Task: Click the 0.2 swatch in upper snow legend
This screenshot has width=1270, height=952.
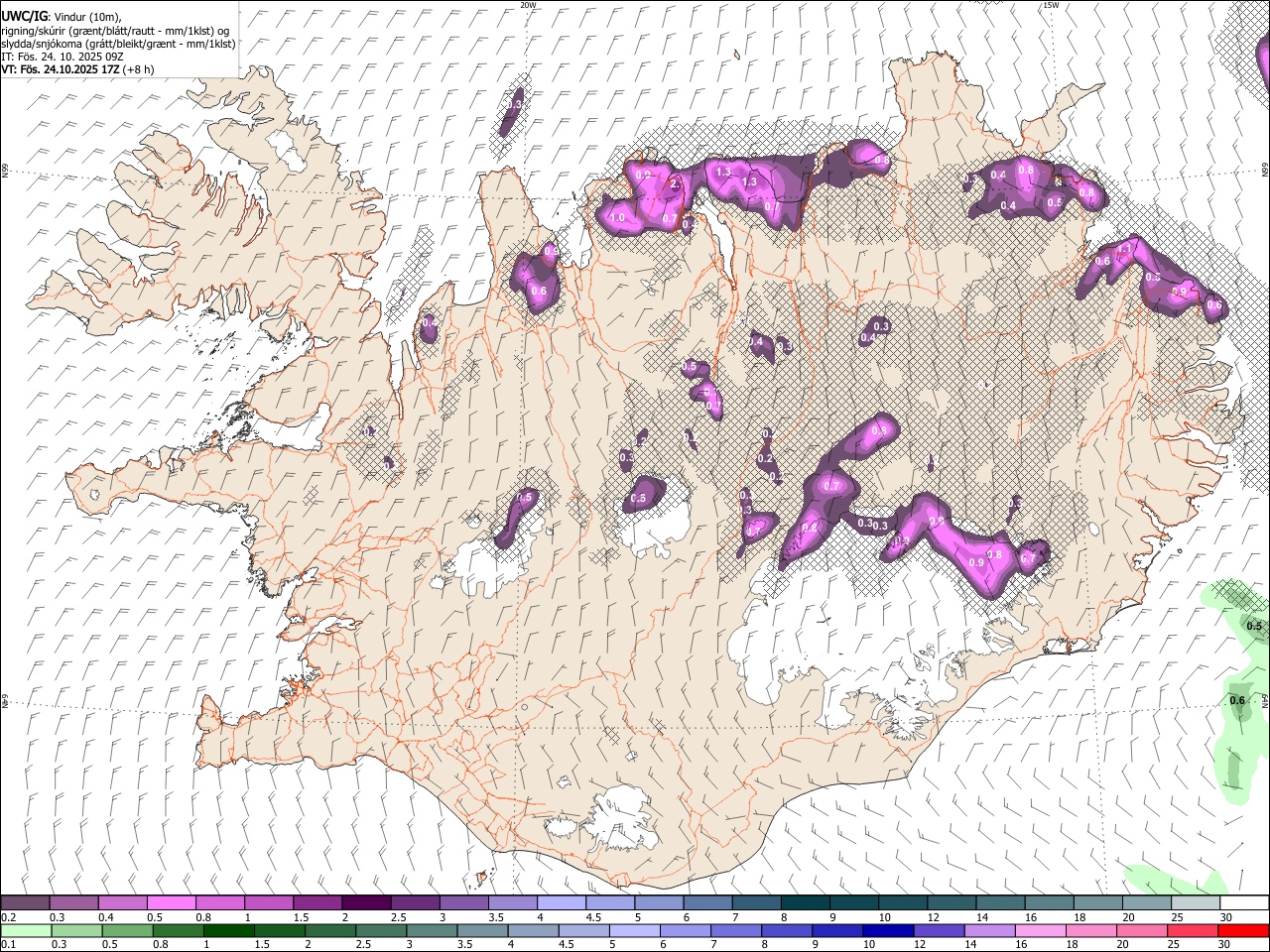Action: (x=25, y=902)
